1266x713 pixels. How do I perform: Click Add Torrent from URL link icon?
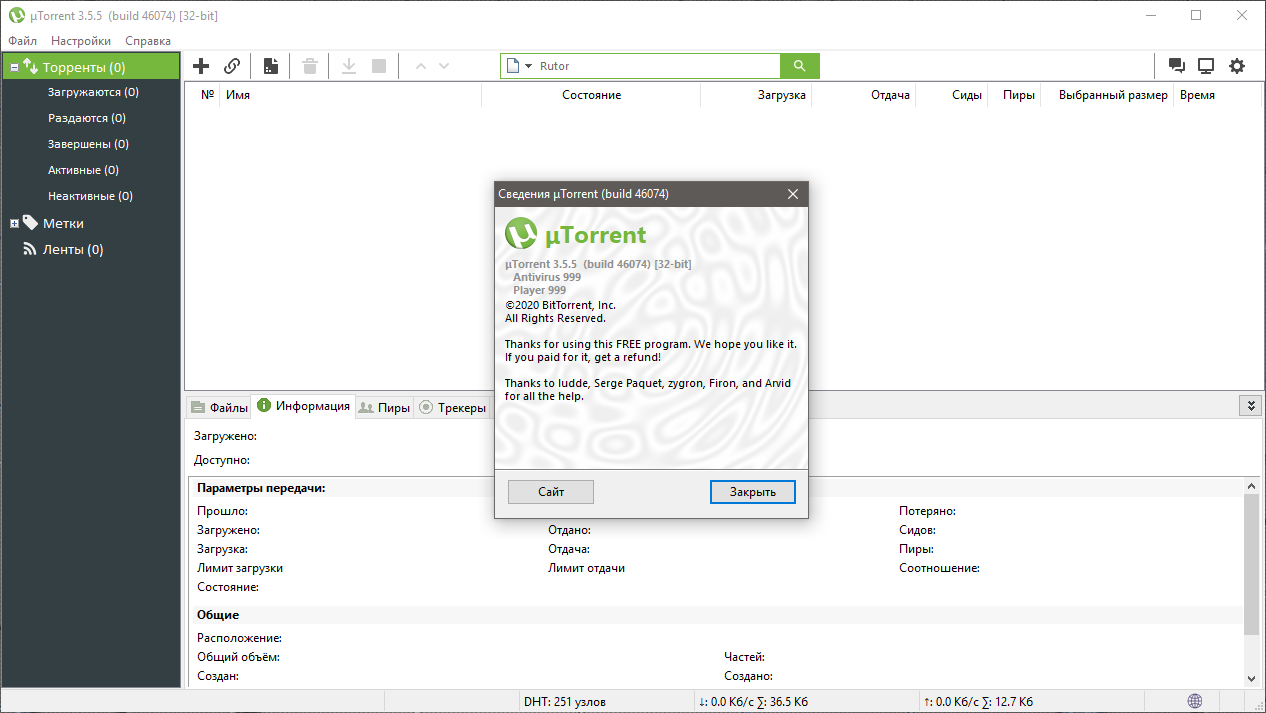pos(232,66)
